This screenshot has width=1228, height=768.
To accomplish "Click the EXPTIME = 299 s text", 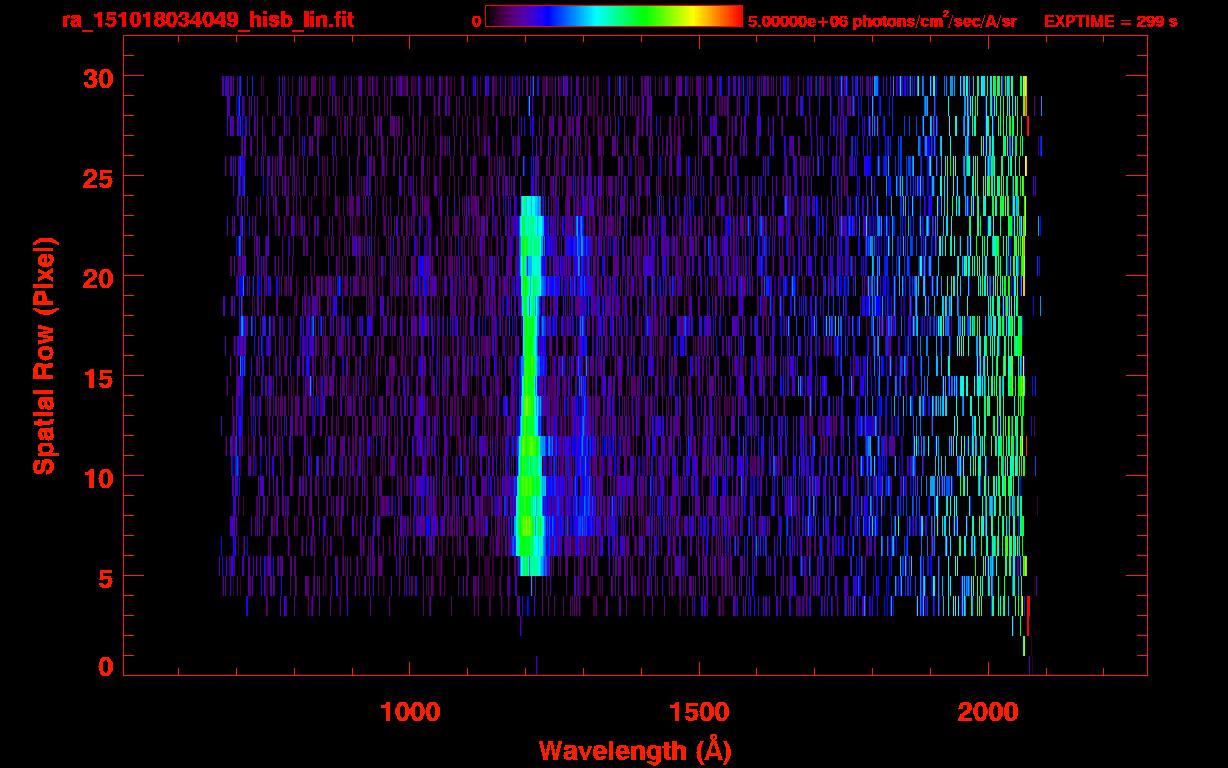I will click(x=1110, y=21).
